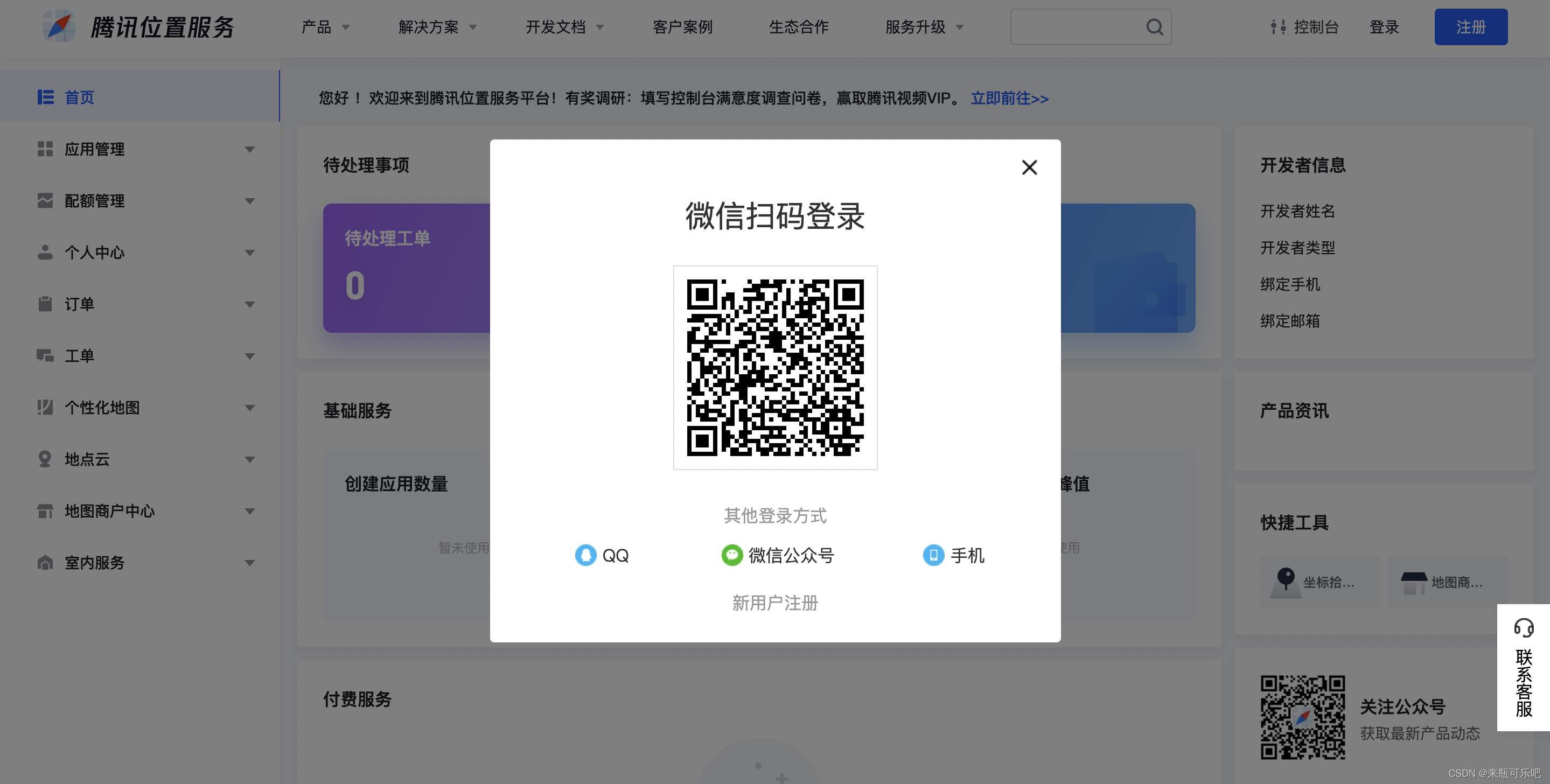Screen dimensions: 1550x784
Task: Click the green WeChat official account icon
Action: (x=732, y=555)
